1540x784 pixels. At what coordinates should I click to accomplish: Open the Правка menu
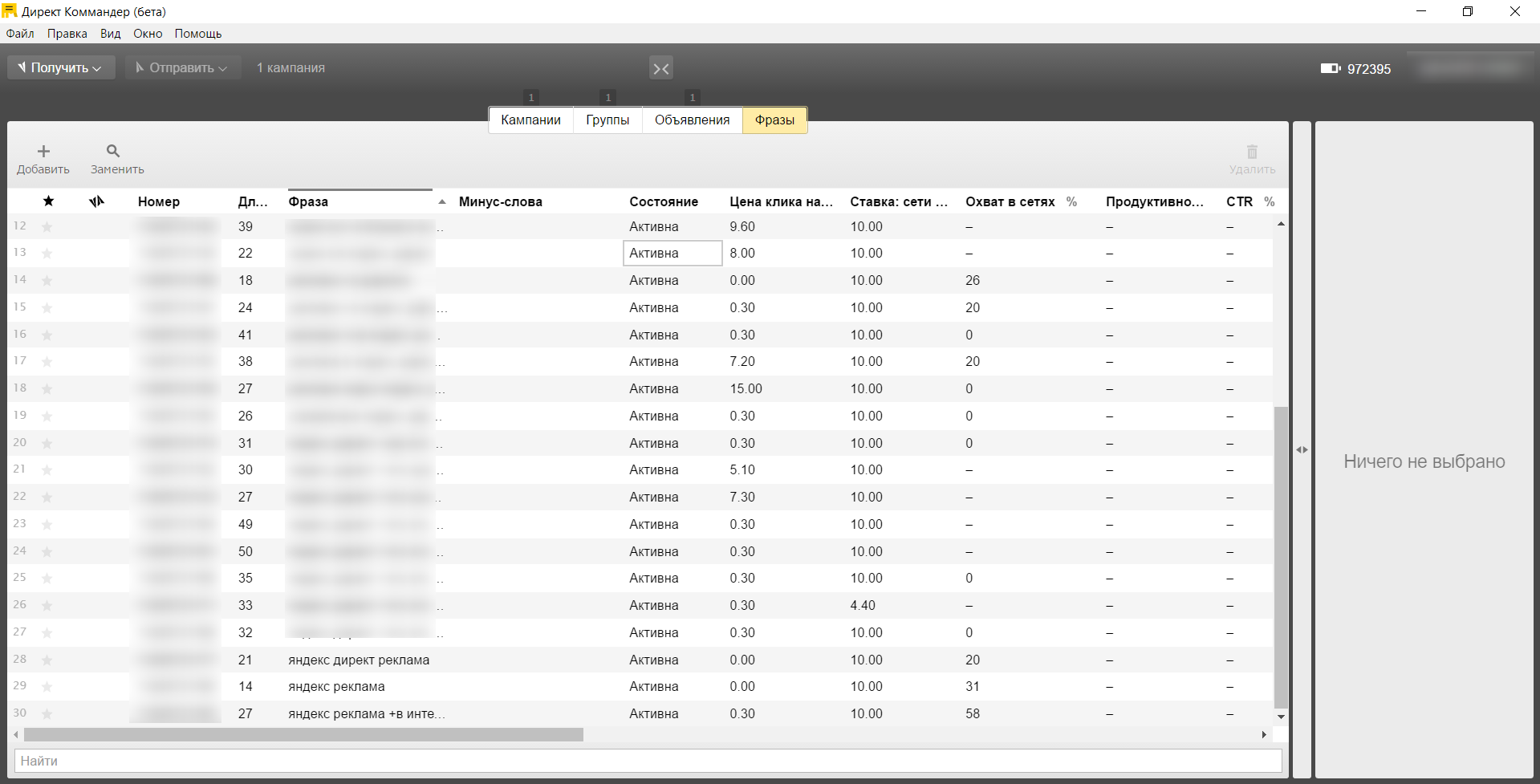(67, 34)
